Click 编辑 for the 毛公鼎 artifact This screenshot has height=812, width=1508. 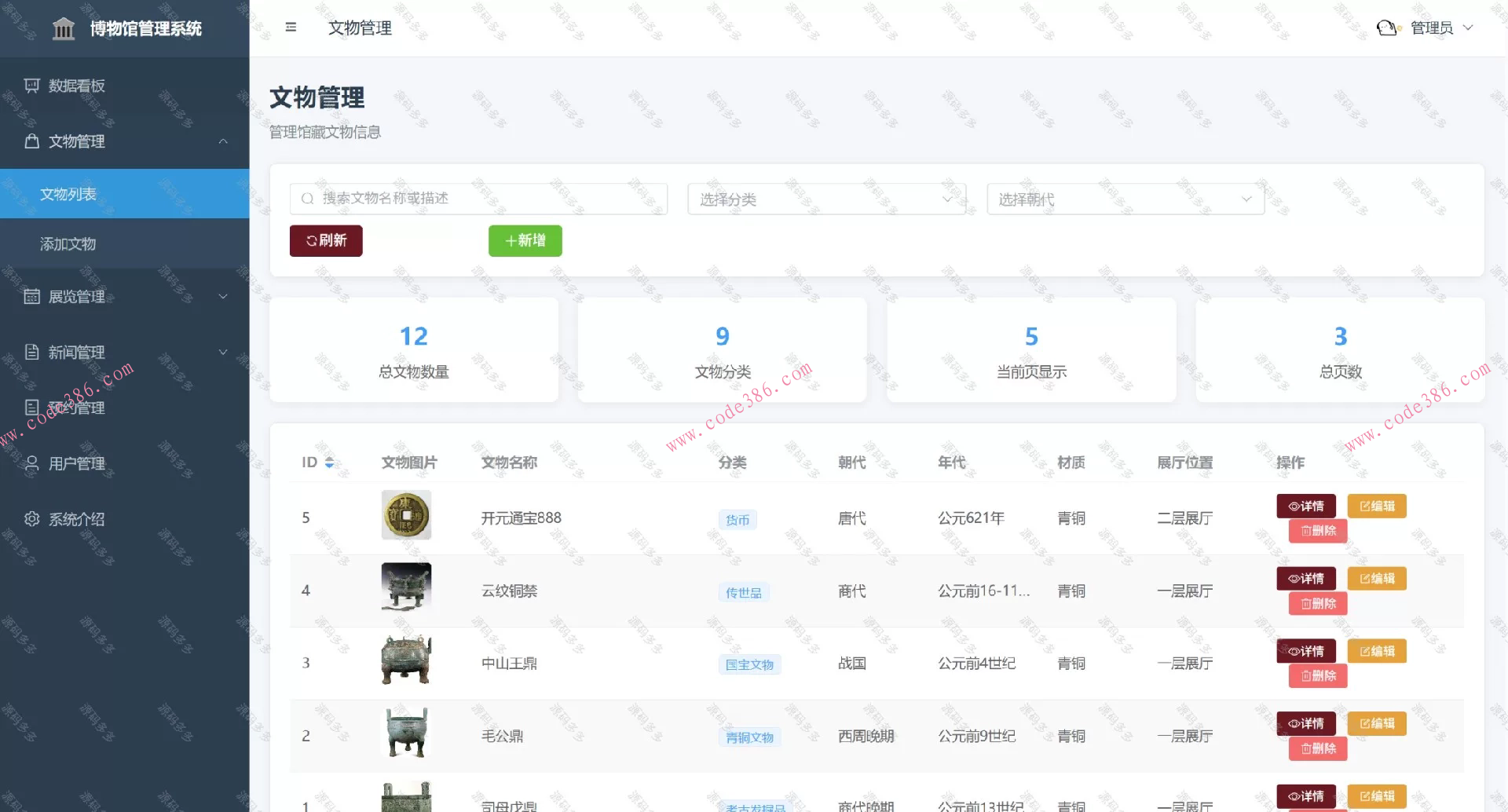[x=1376, y=723]
